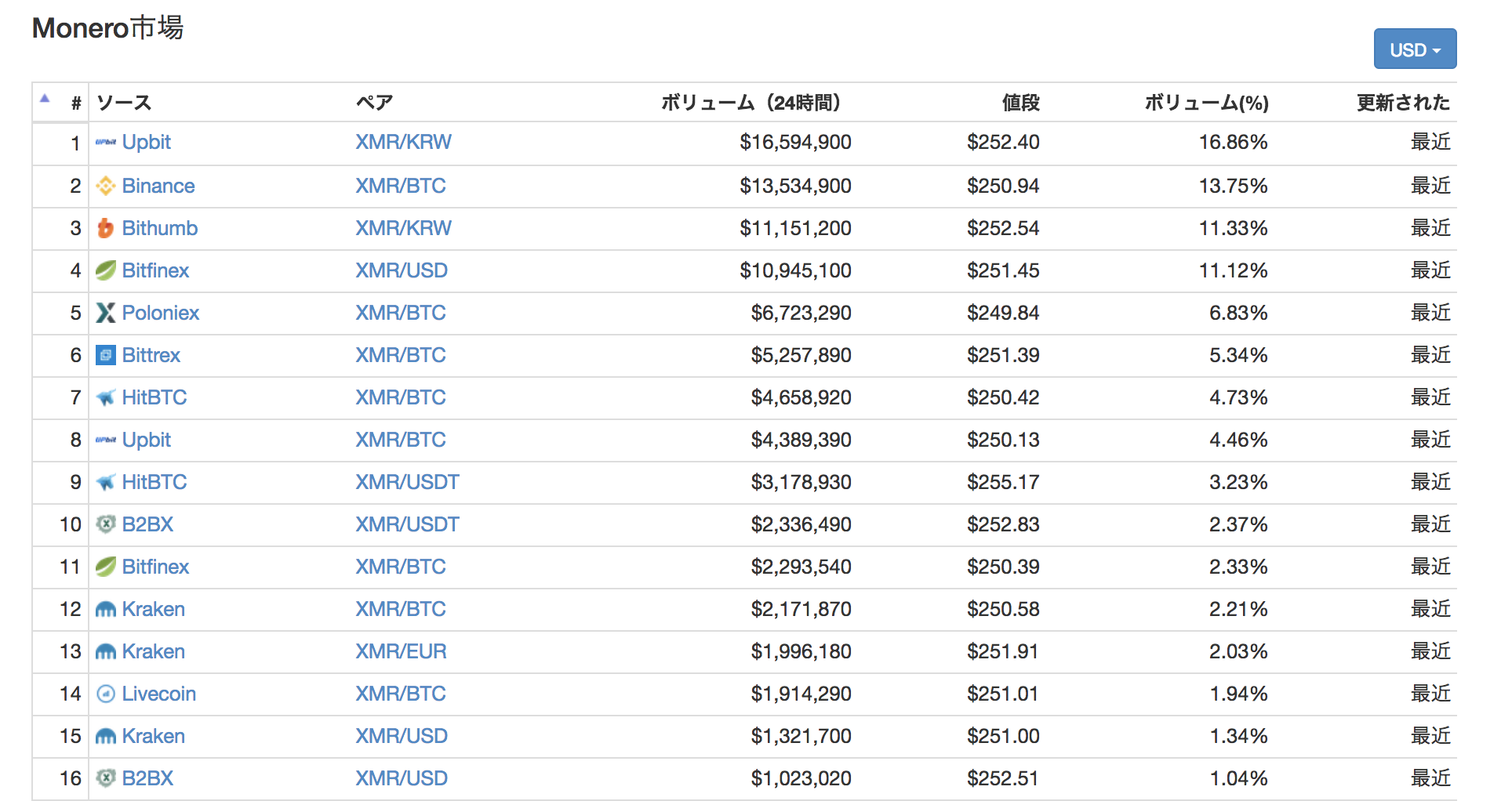Image resolution: width=1512 pixels, height=801 pixels.
Task: Open the Bittrex exchange link
Action: pos(151,355)
